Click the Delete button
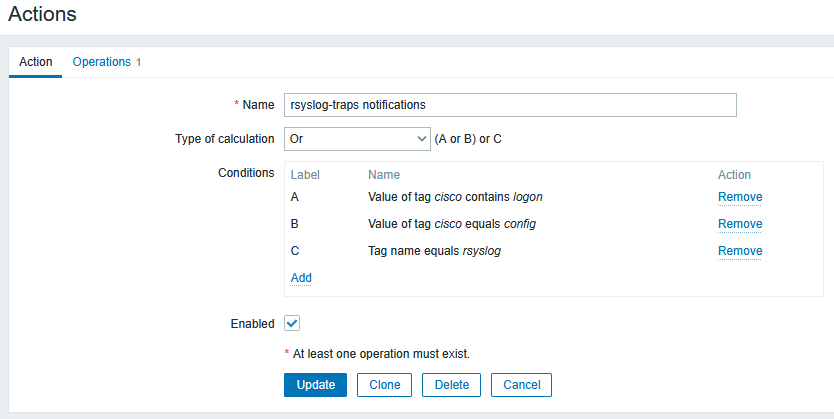The width and height of the screenshot is (834, 419). pos(451,385)
